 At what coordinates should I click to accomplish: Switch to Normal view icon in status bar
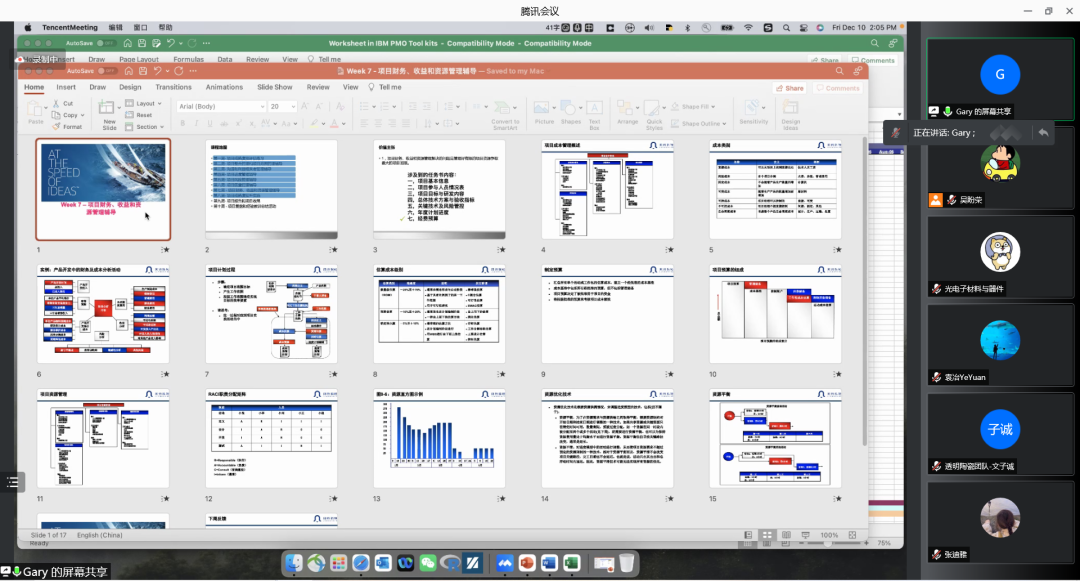coord(748,535)
